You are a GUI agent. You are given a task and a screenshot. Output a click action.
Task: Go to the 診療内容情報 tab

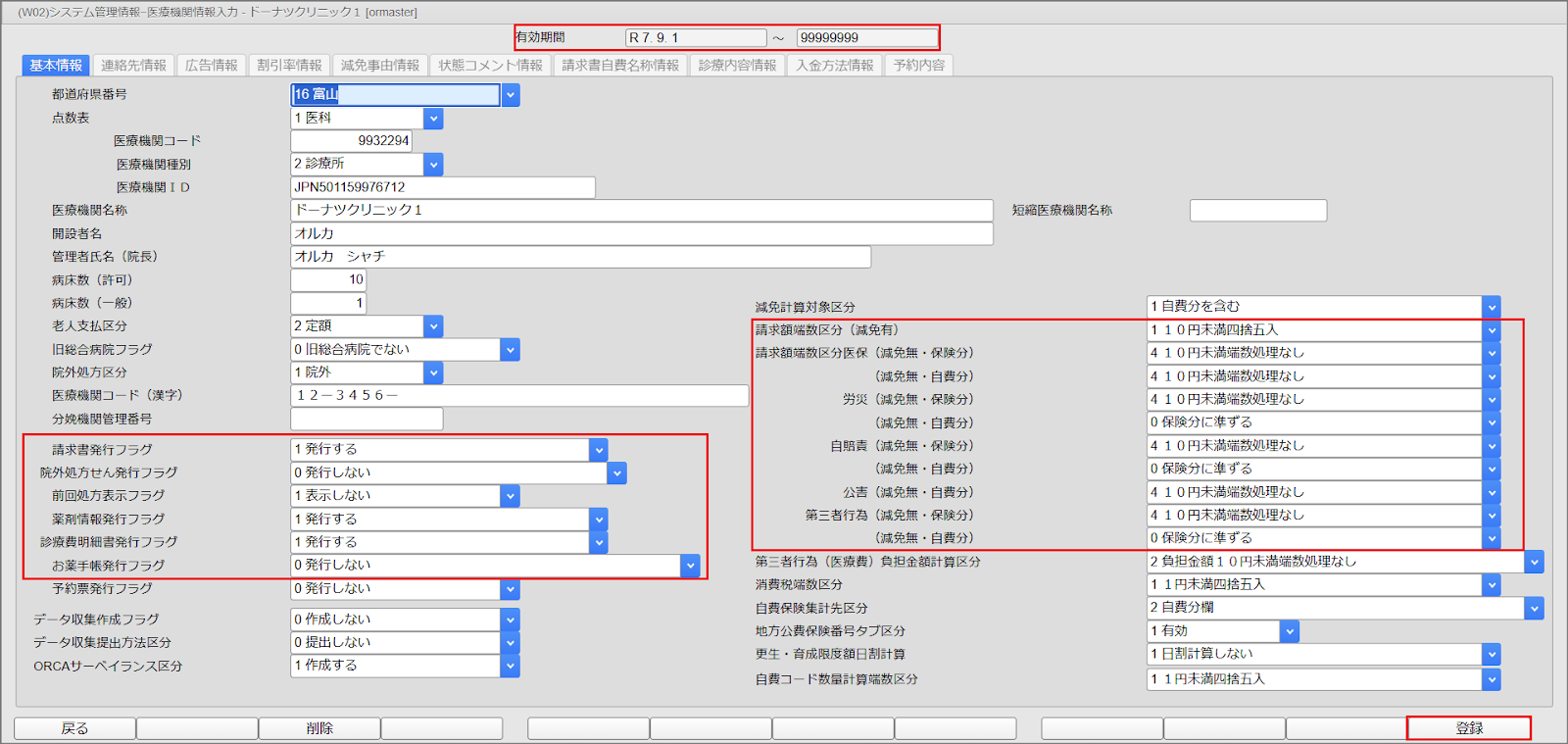(x=737, y=66)
